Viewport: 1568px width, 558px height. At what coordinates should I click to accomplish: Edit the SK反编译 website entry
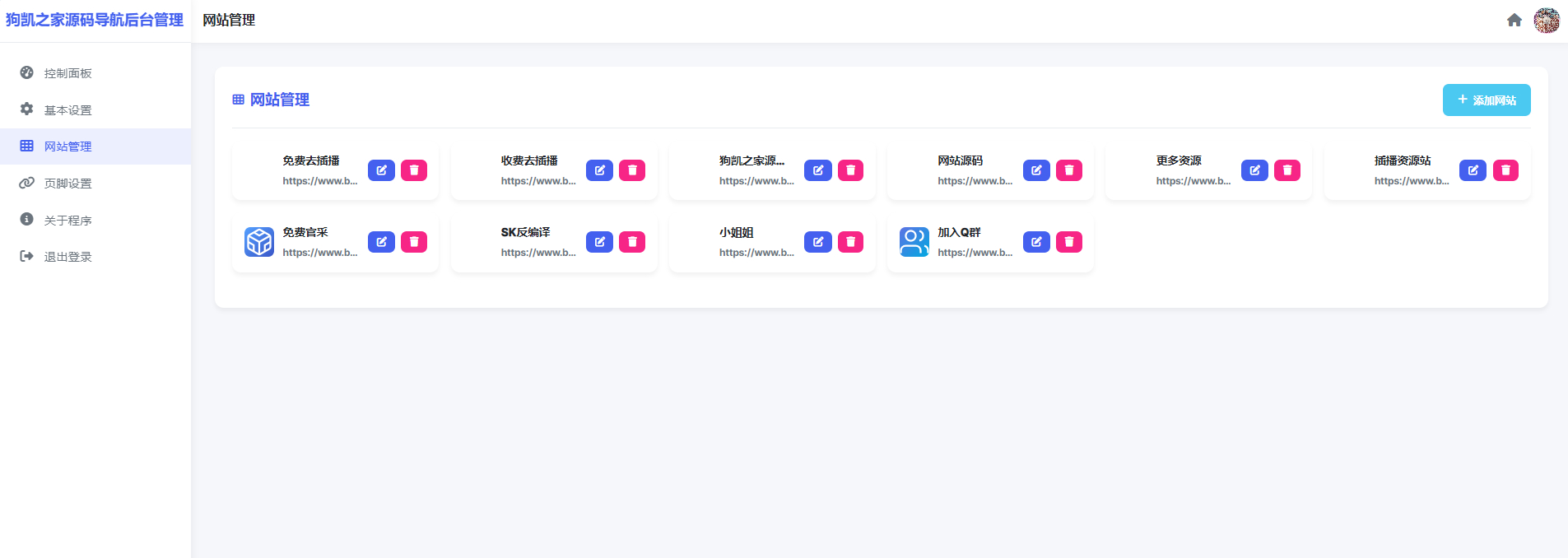(599, 242)
